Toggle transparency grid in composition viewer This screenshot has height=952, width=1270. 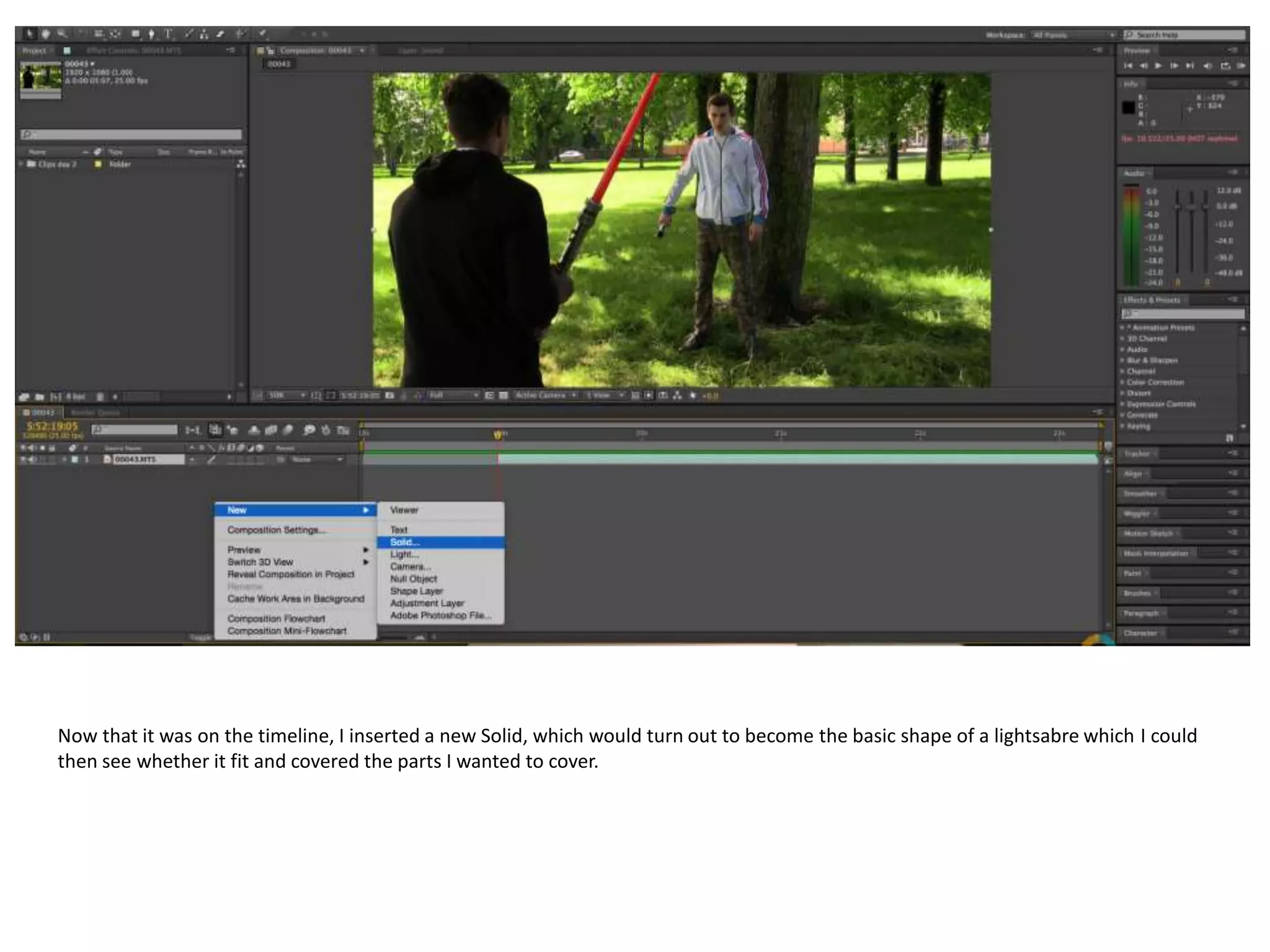(x=503, y=395)
